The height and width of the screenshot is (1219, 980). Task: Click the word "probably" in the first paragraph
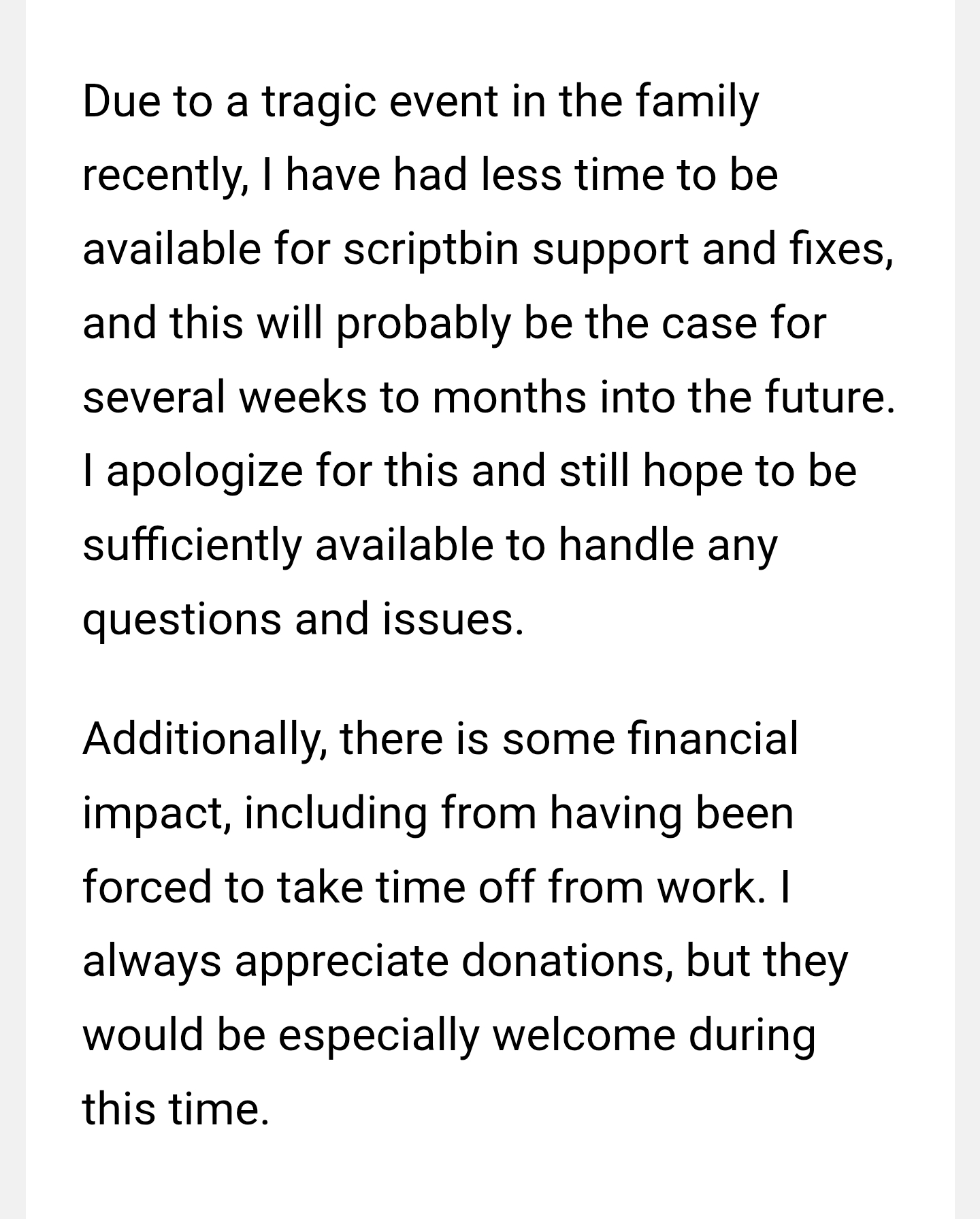pyautogui.click(x=423, y=323)
